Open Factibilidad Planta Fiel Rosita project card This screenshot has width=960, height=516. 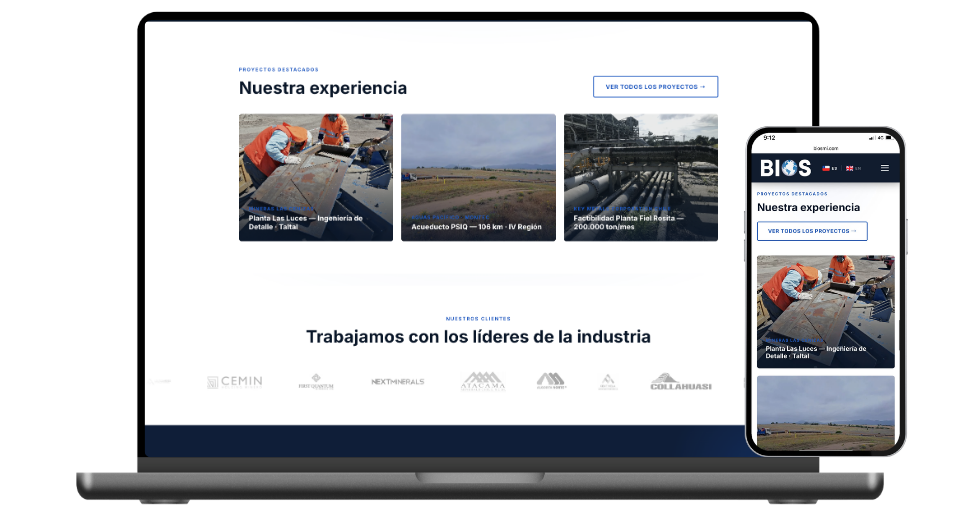point(640,177)
